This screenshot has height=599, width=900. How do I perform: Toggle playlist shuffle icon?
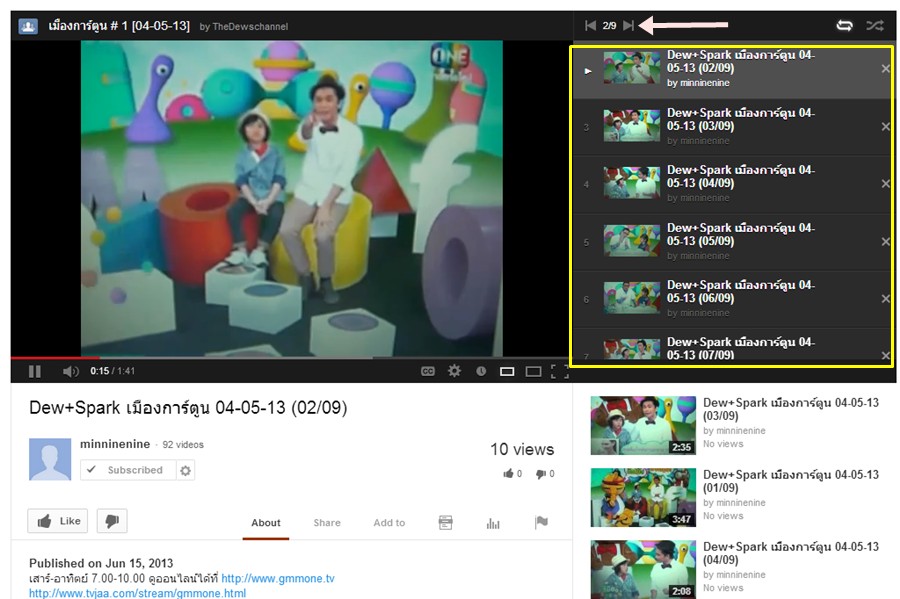click(x=875, y=25)
